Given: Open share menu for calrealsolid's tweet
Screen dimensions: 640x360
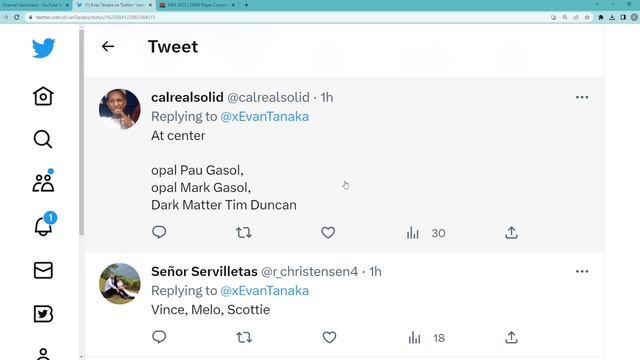Looking at the screenshot, I should coord(511,233).
